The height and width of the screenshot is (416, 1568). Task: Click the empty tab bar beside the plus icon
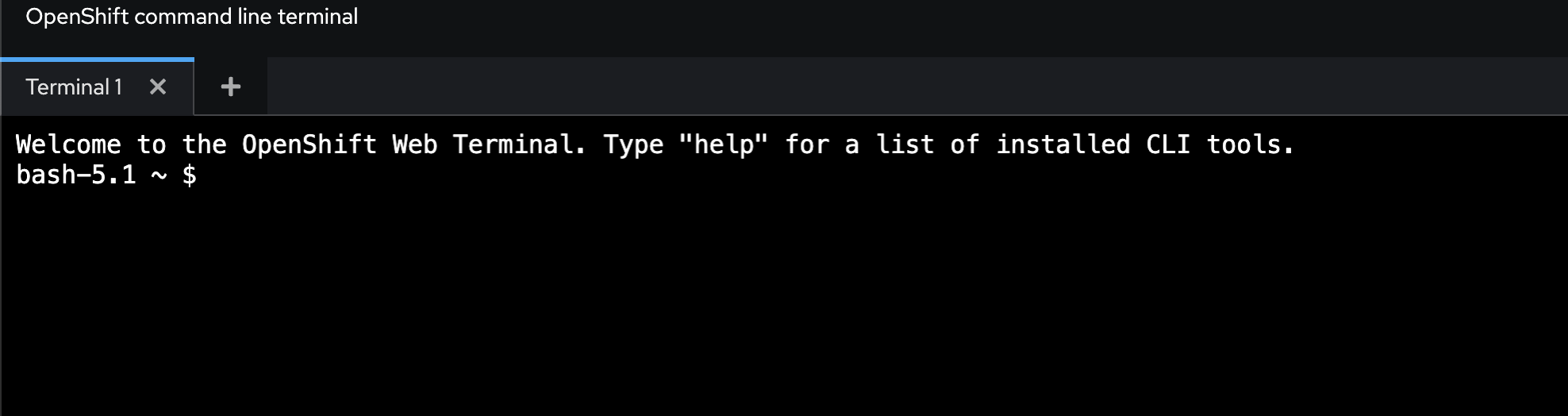tap(917, 87)
